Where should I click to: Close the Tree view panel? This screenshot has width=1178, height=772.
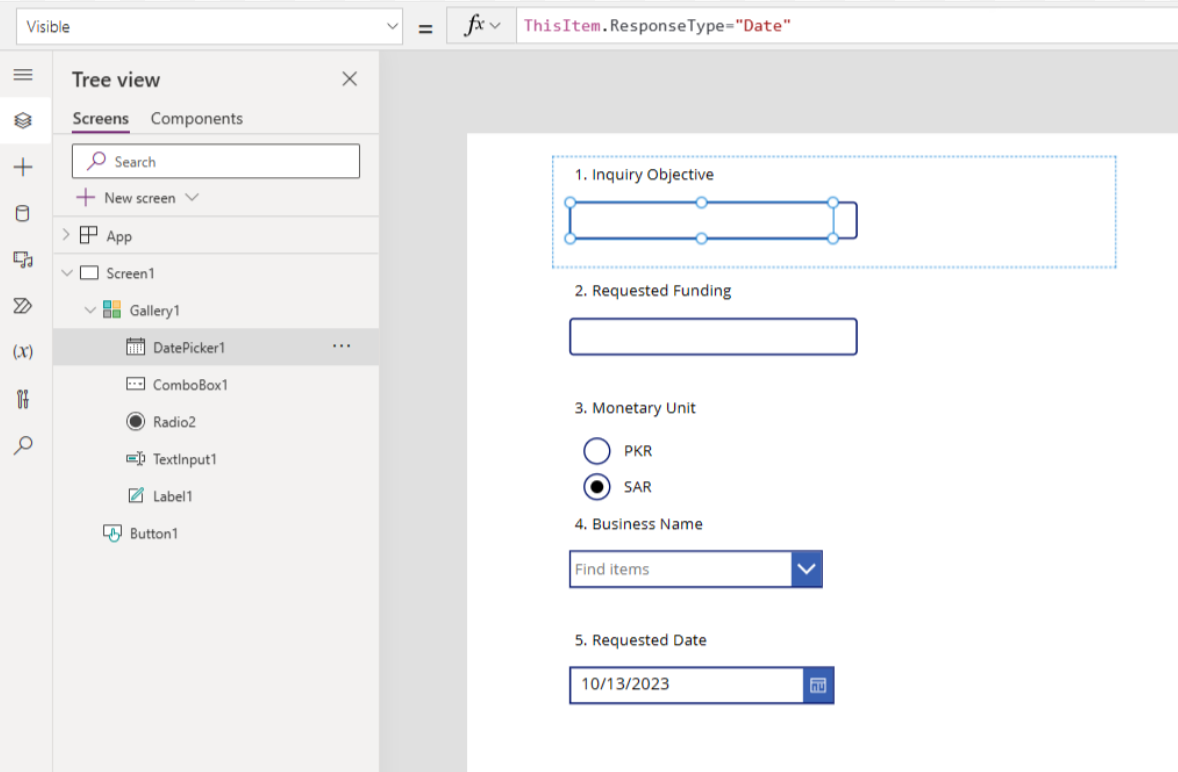[x=349, y=79]
